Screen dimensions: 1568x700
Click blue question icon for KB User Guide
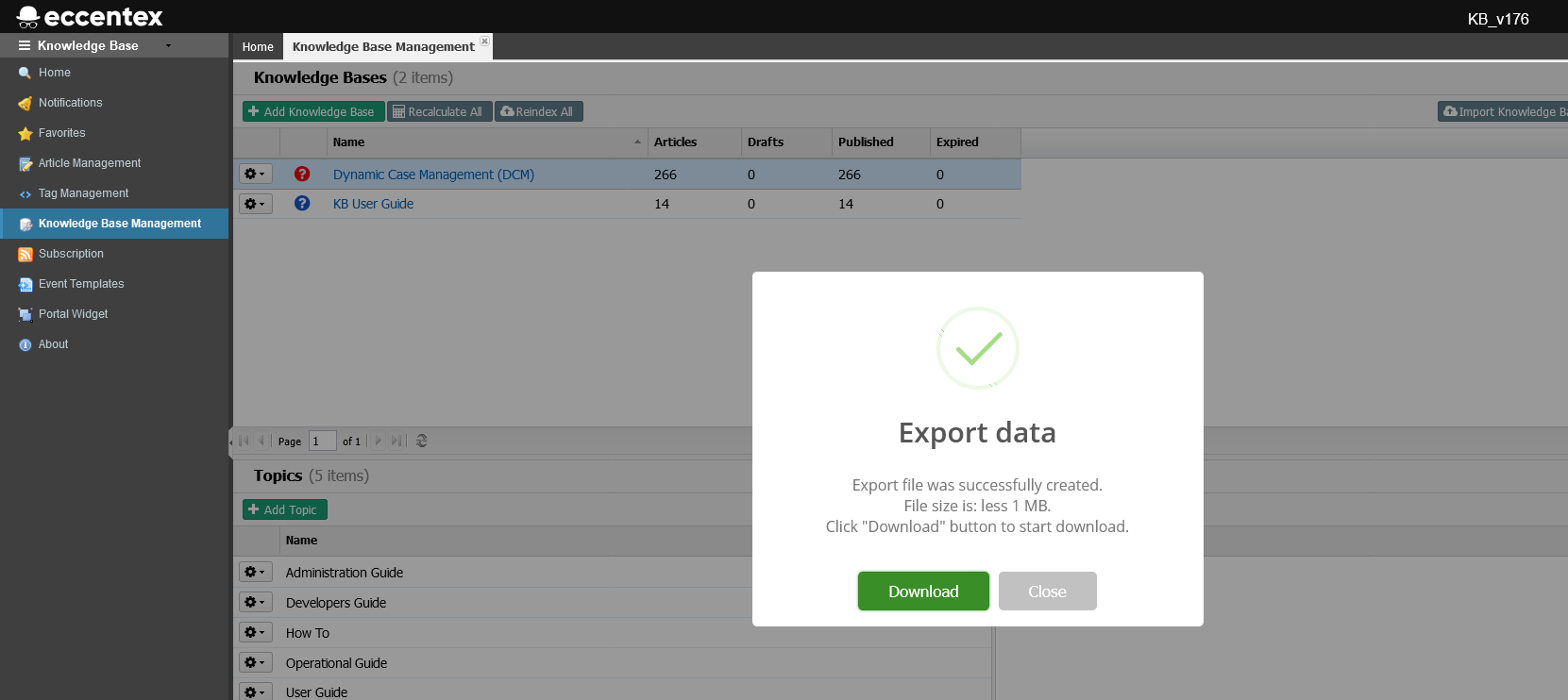[302, 203]
